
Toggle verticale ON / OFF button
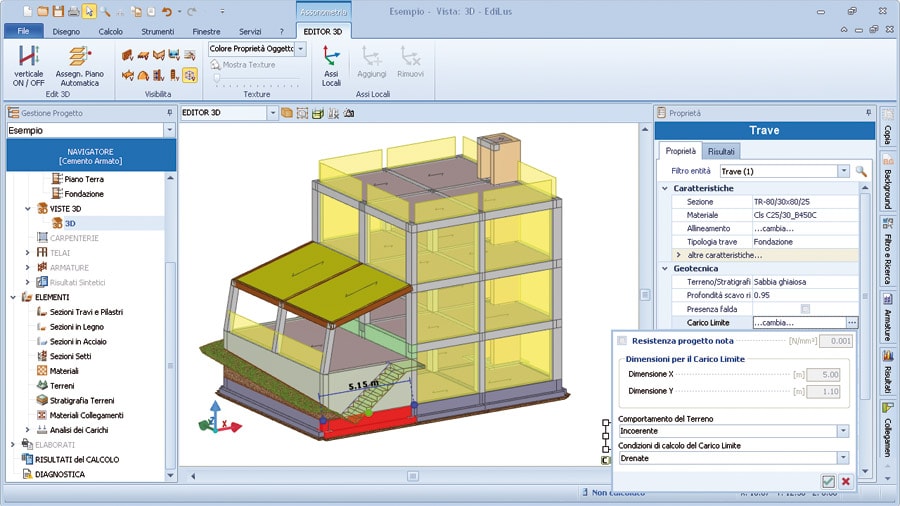click(29, 66)
